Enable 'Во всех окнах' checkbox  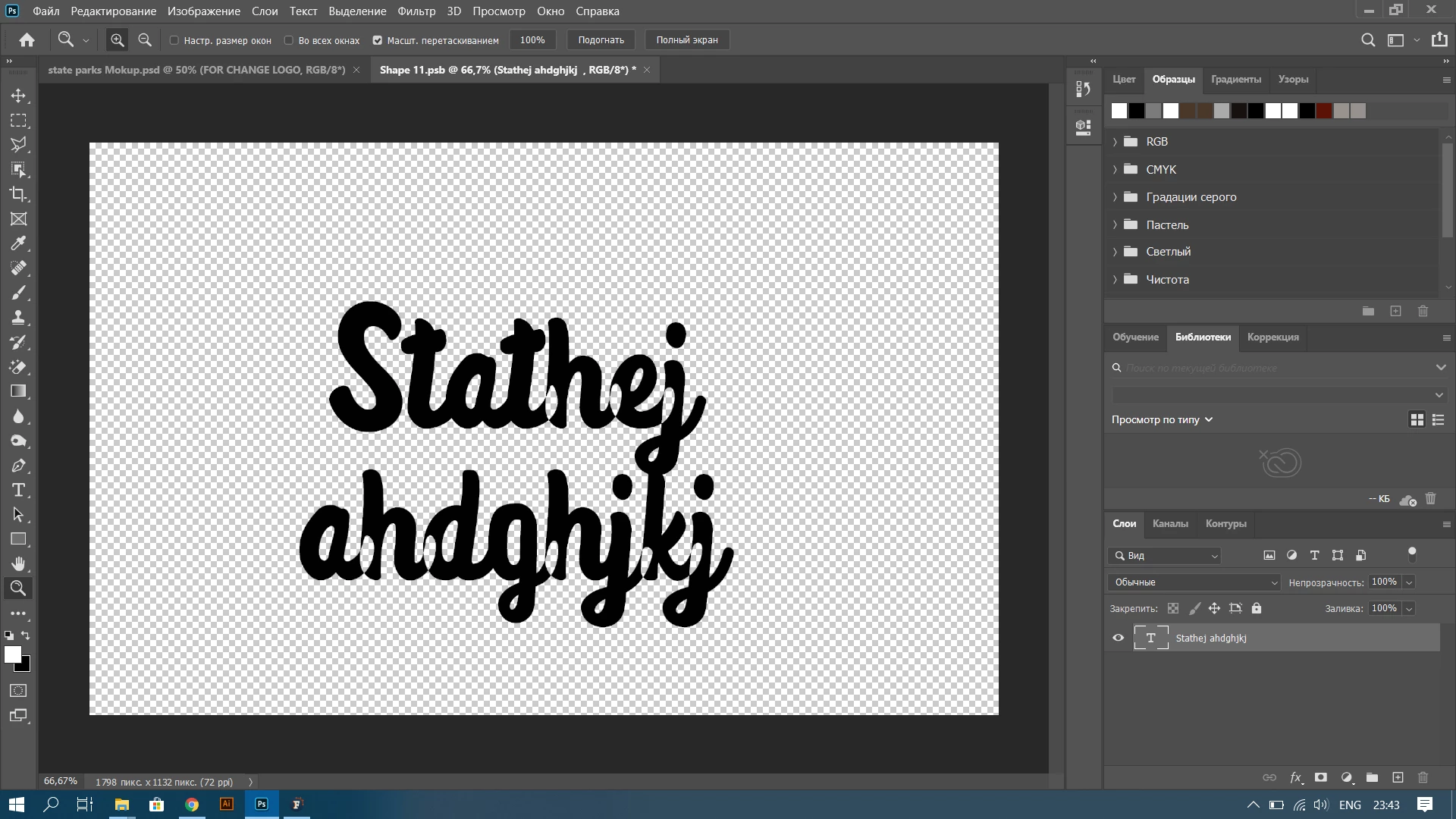pyautogui.click(x=289, y=40)
